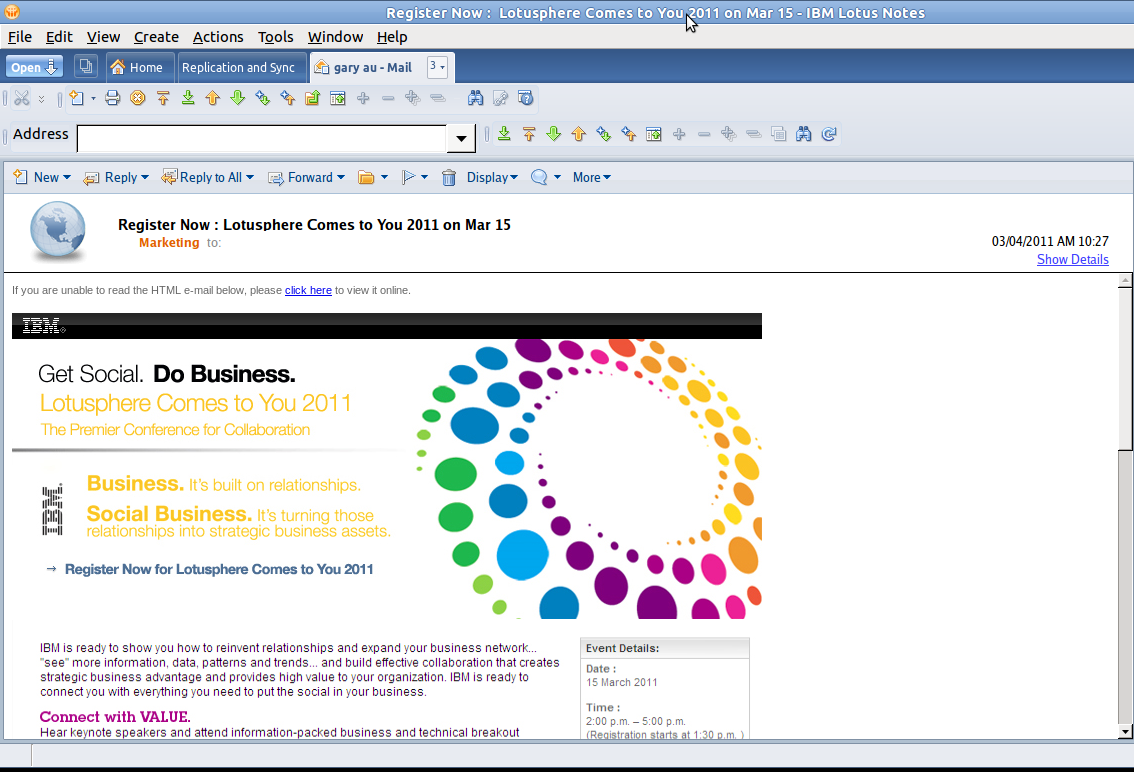Screen dimensions: 1134x772
Task: Open the tab count dropdown showing 3
Action: [438, 67]
